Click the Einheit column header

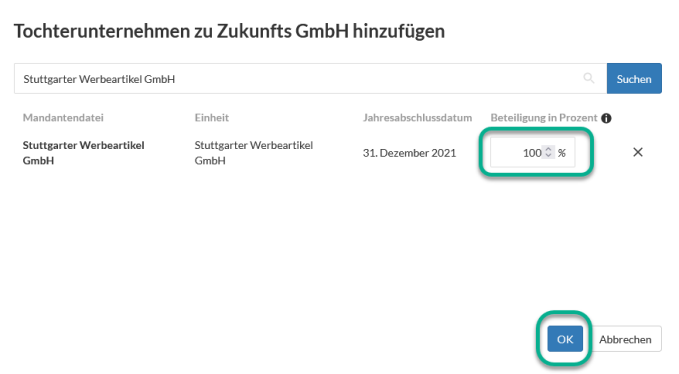[x=211, y=118]
